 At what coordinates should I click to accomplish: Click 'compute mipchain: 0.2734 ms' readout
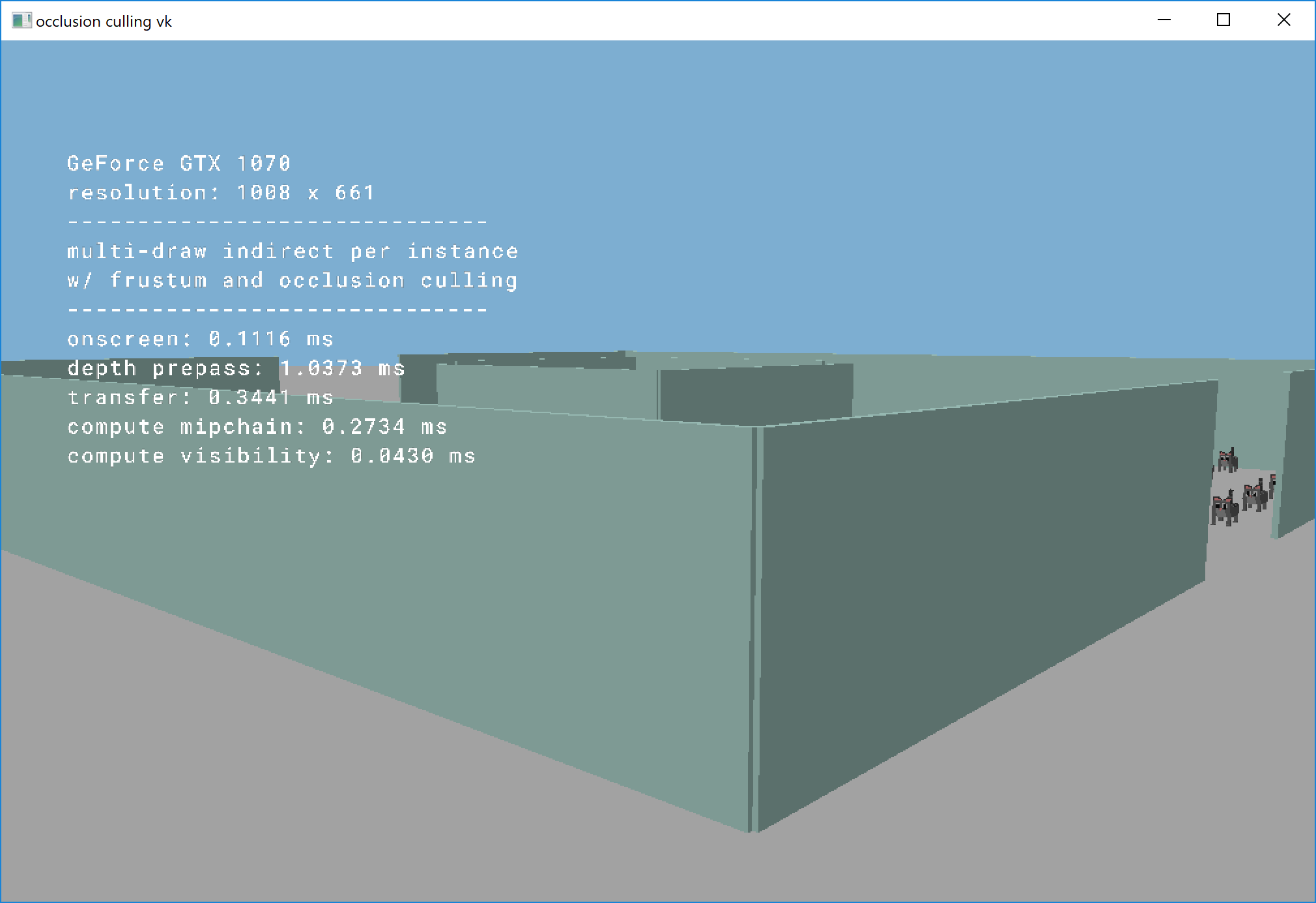257,427
